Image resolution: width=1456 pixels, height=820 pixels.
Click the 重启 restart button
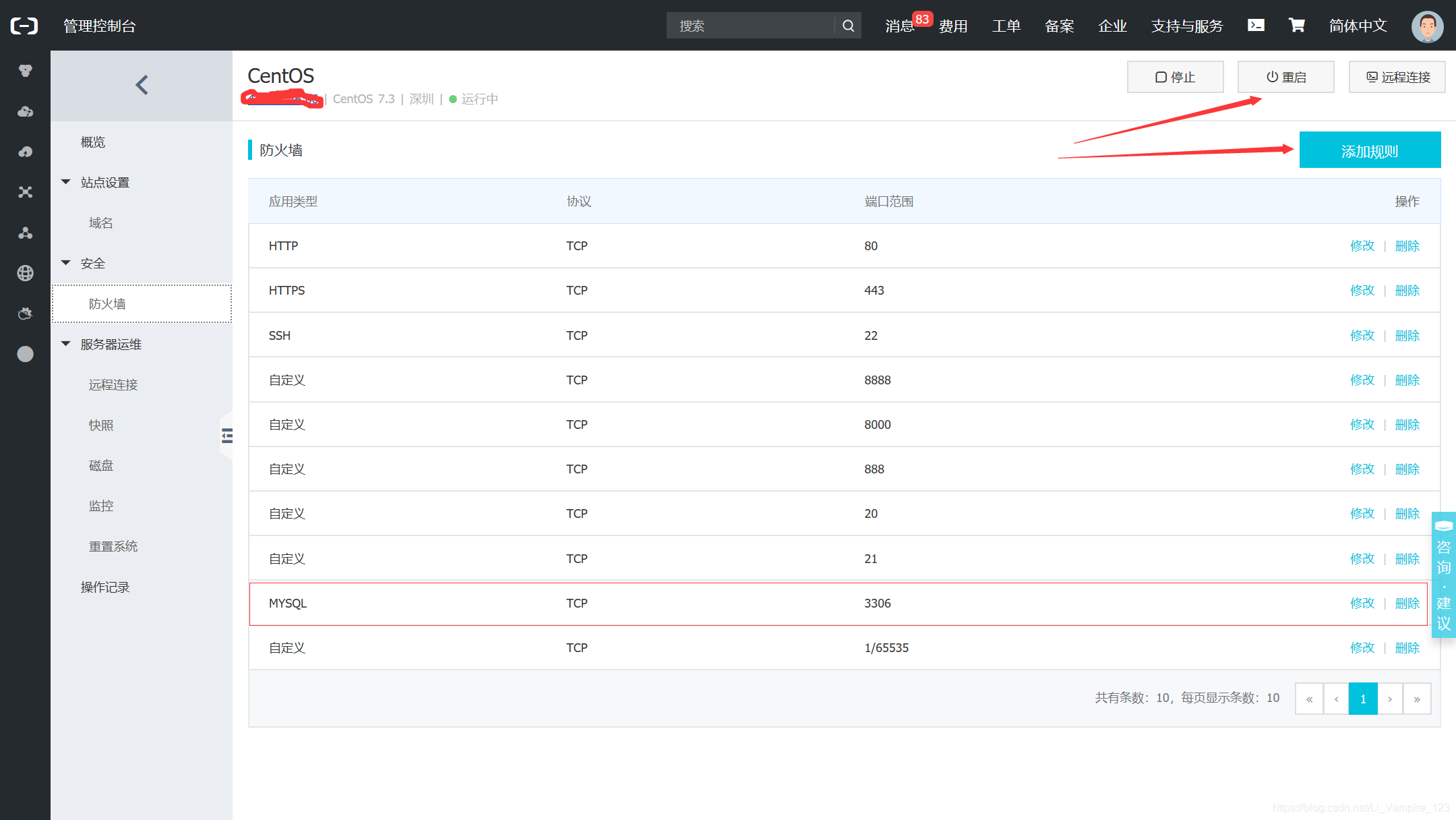click(x=1285, y=77)
